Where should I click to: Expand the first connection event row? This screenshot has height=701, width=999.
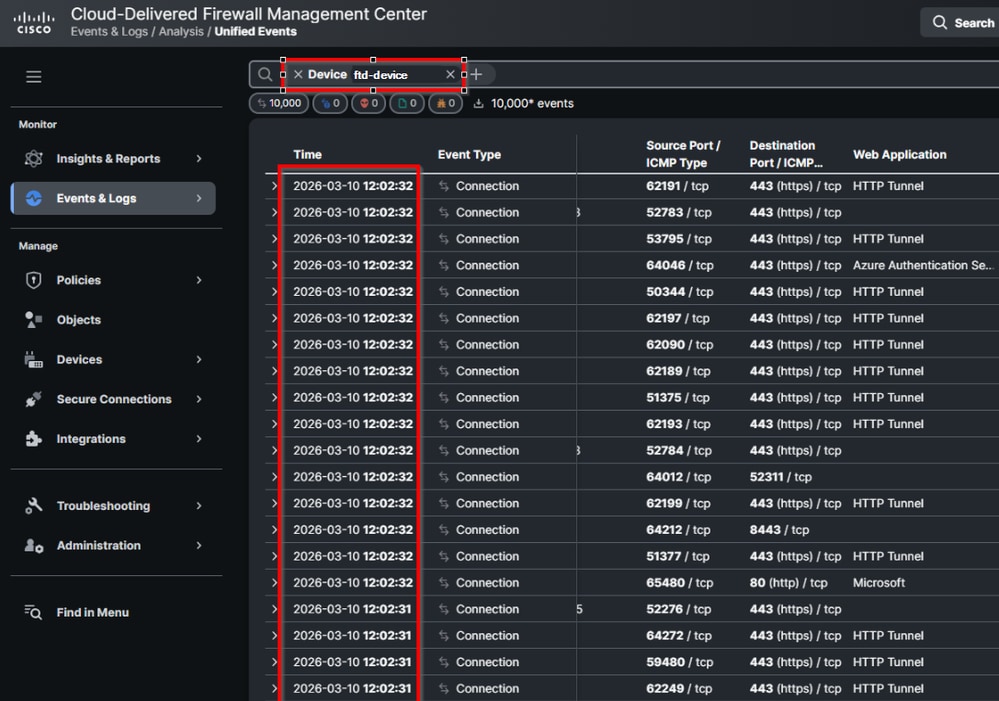tap(273, 185)
